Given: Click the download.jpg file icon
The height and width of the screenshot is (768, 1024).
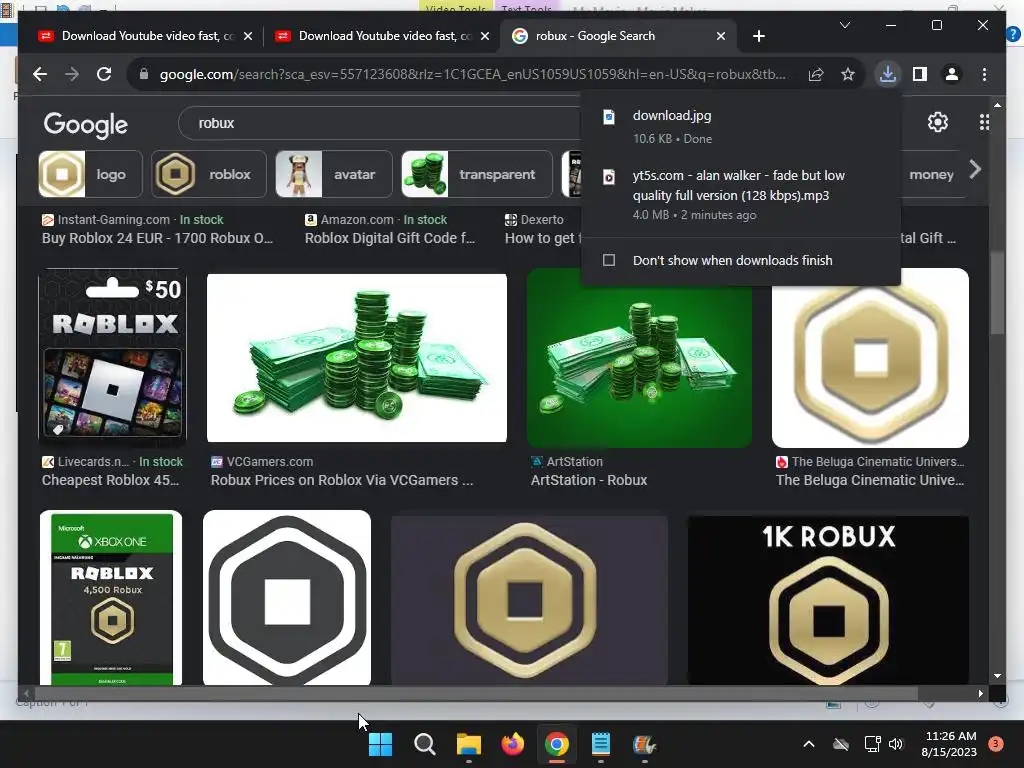Looking at the screenshot, I should pos(609,117).
